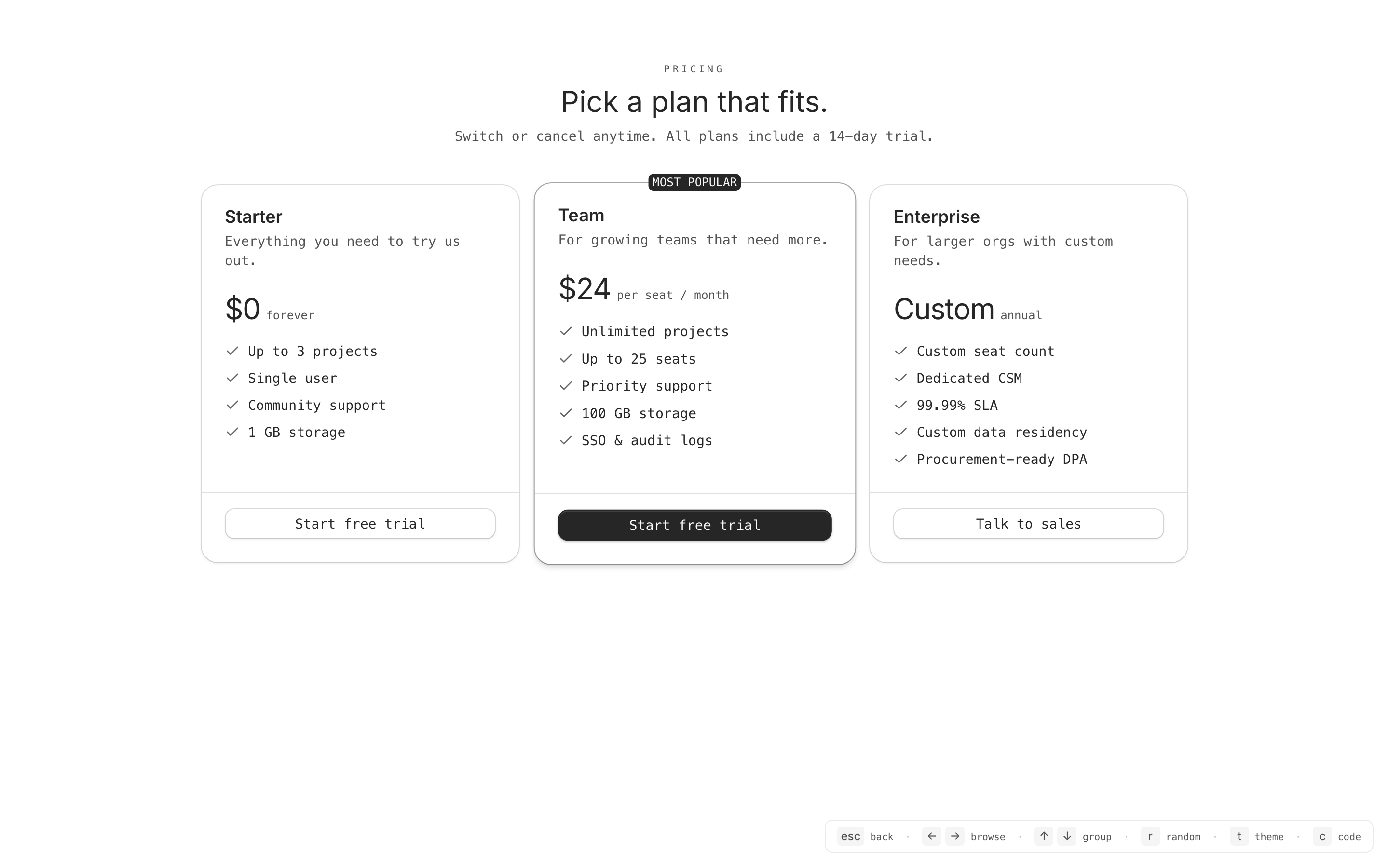Click the Starter plan title
The height and width of the screenshot is (868, 1389).
click(x=253, y=217)
